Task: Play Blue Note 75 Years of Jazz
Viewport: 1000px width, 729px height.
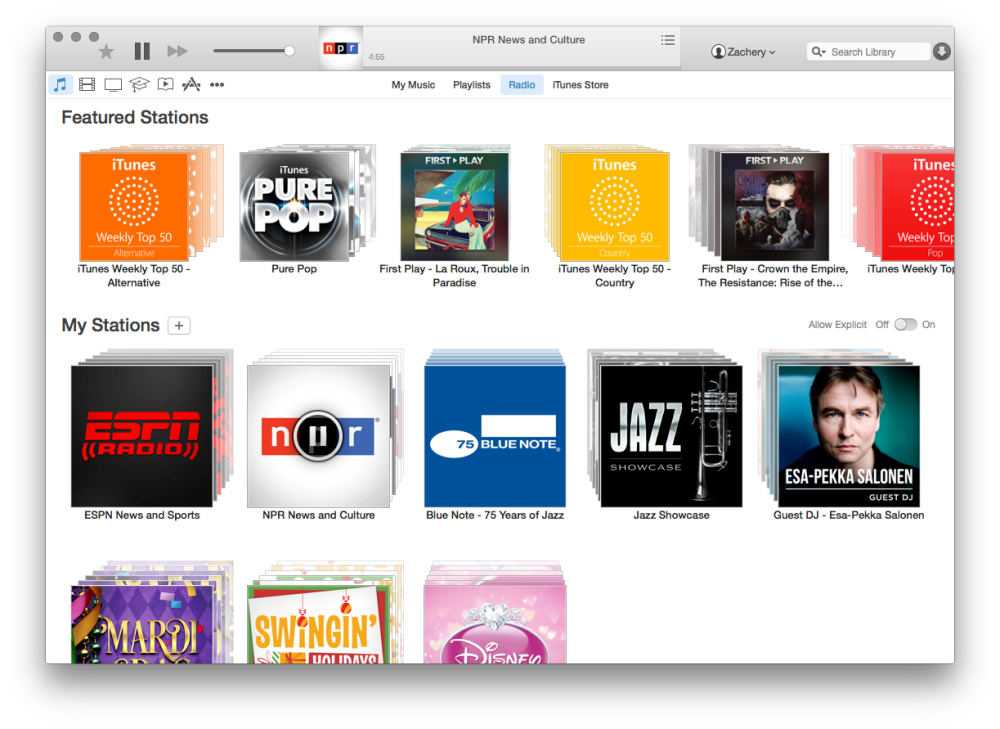Action: (495, 436)
